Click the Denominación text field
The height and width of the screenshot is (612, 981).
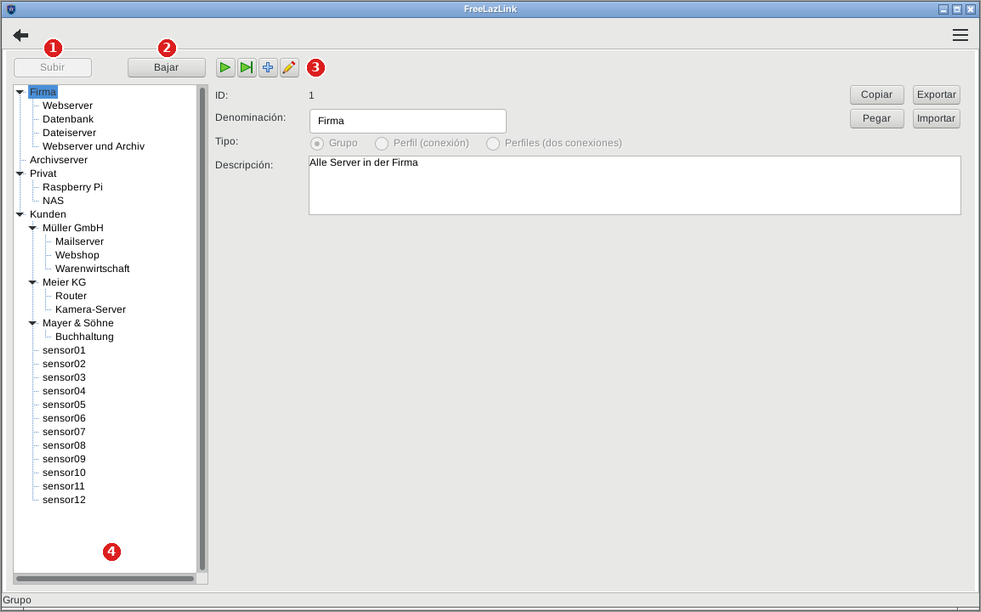(408, 121)
